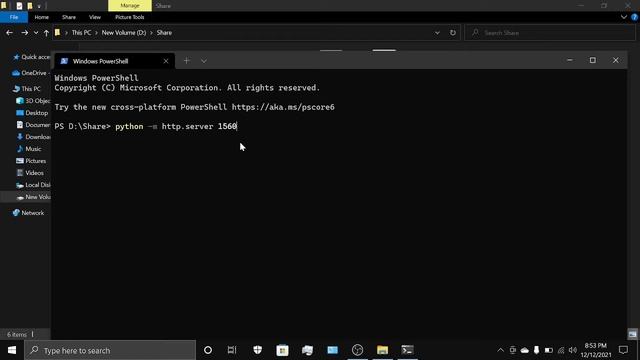Open Desktop folder in sidebar
The width and height of the screenshot is (640, 360).
pos(32,113)
